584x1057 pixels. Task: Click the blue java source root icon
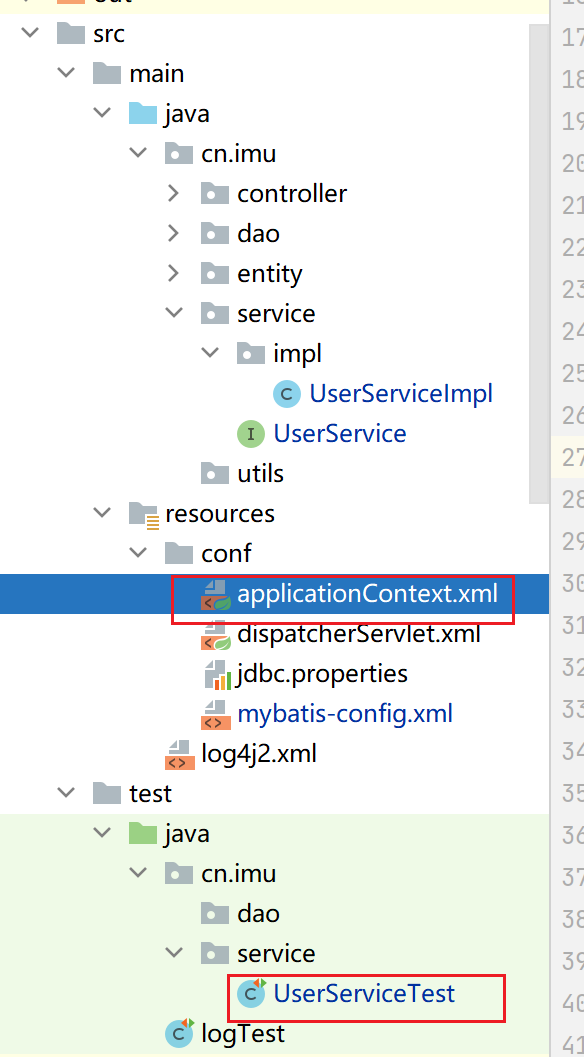pos(143,113)
